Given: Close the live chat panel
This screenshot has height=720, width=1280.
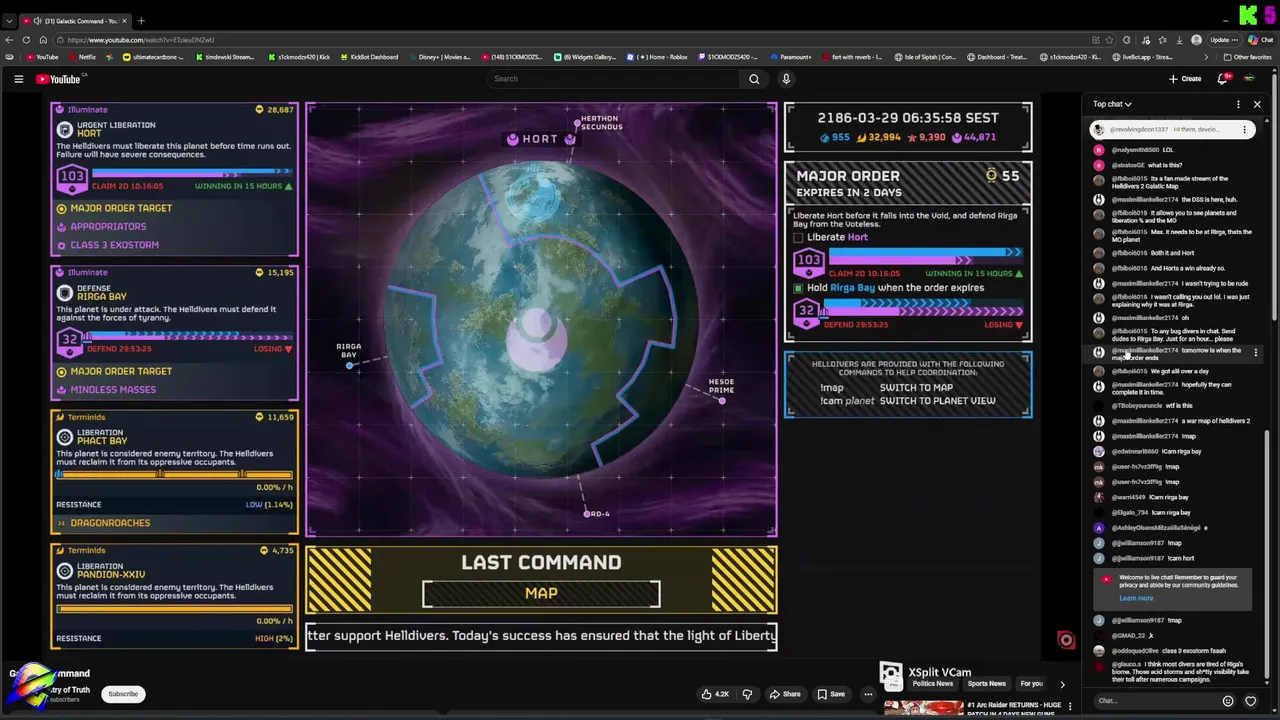Looking at the screenshot, I should 1257,104.
